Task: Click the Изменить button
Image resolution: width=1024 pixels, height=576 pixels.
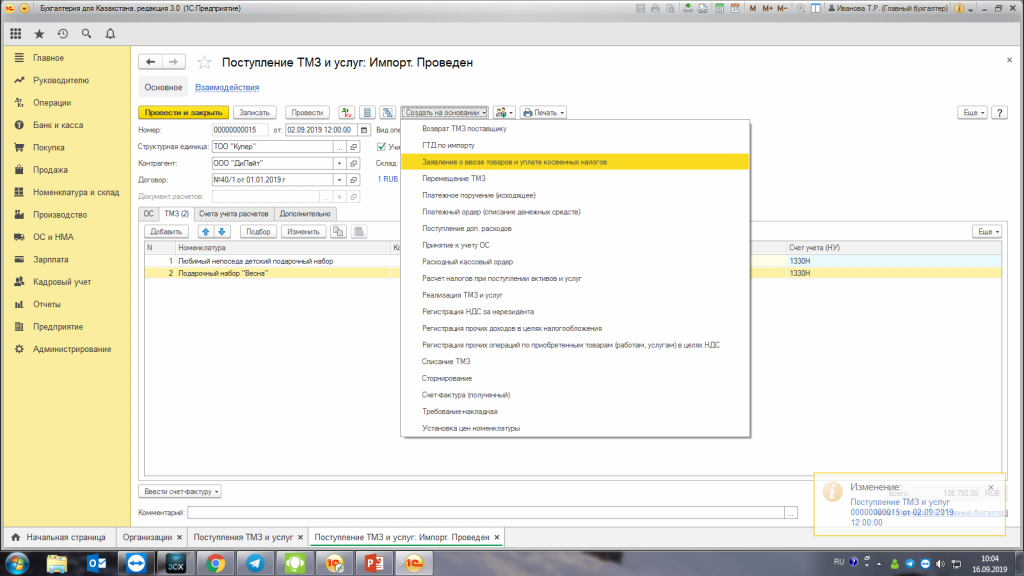Action: (x=303, y=232)
